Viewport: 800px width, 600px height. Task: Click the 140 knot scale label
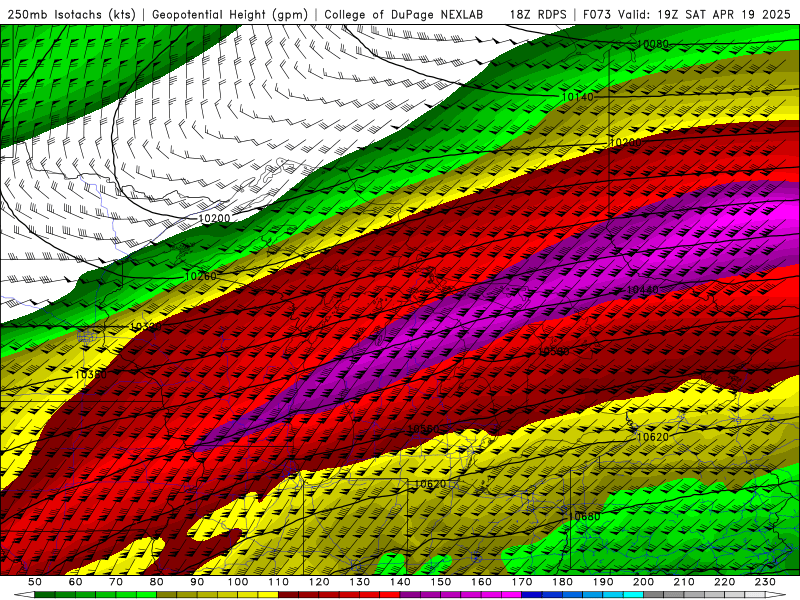coord(401,582)
